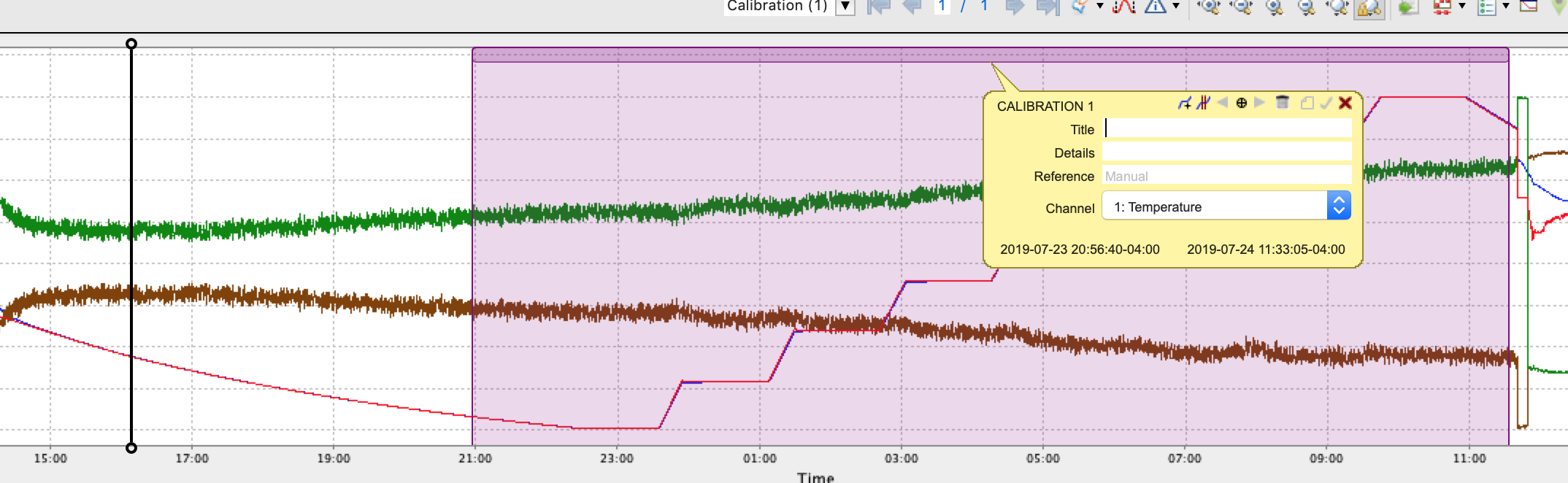Click the crosshair center icon in calibration popup
This screenshot has height=483, width=1568.
1241,103
